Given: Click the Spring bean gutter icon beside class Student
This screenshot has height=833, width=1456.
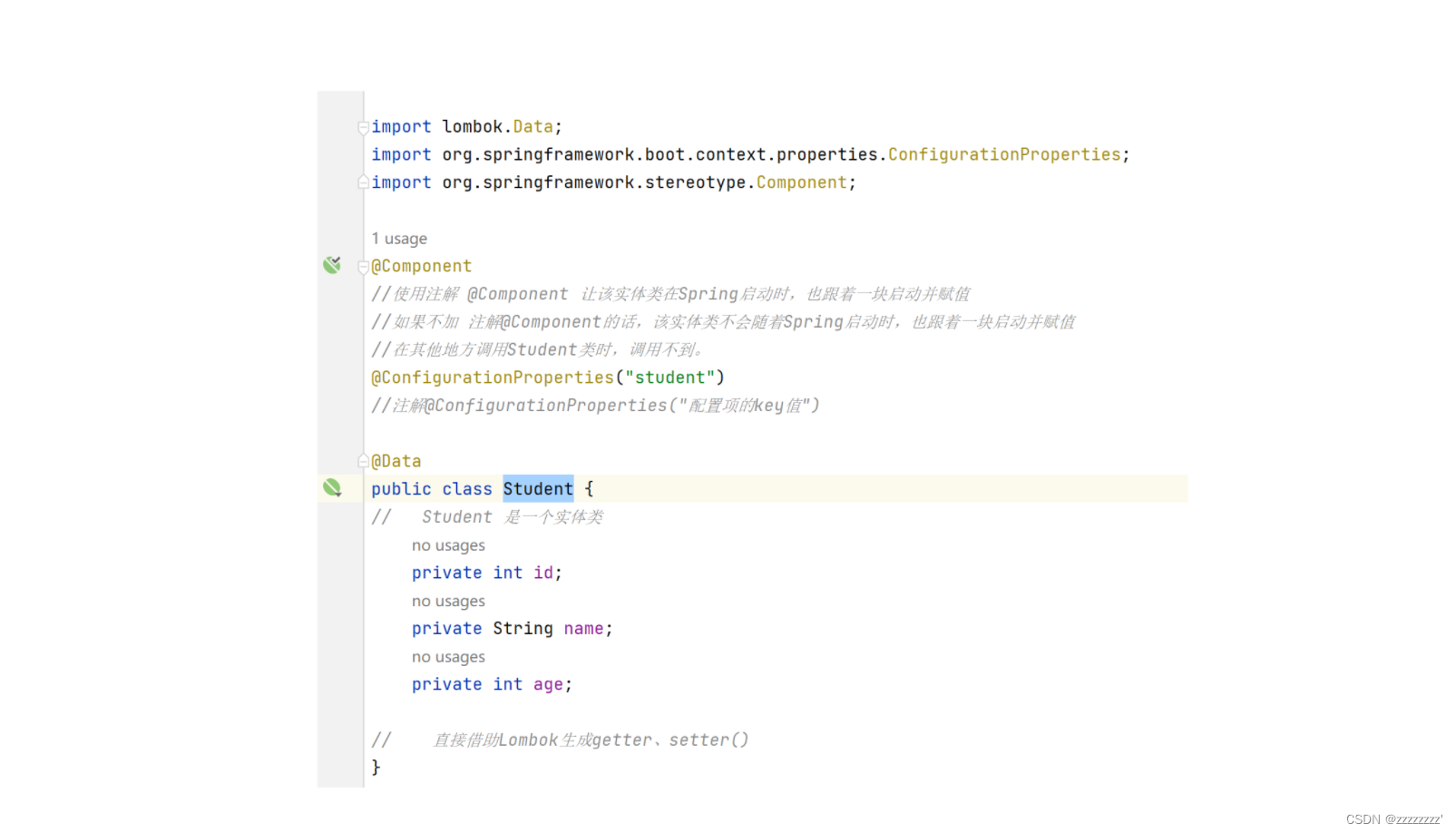Looking at the screenshot, I should 332,488.
